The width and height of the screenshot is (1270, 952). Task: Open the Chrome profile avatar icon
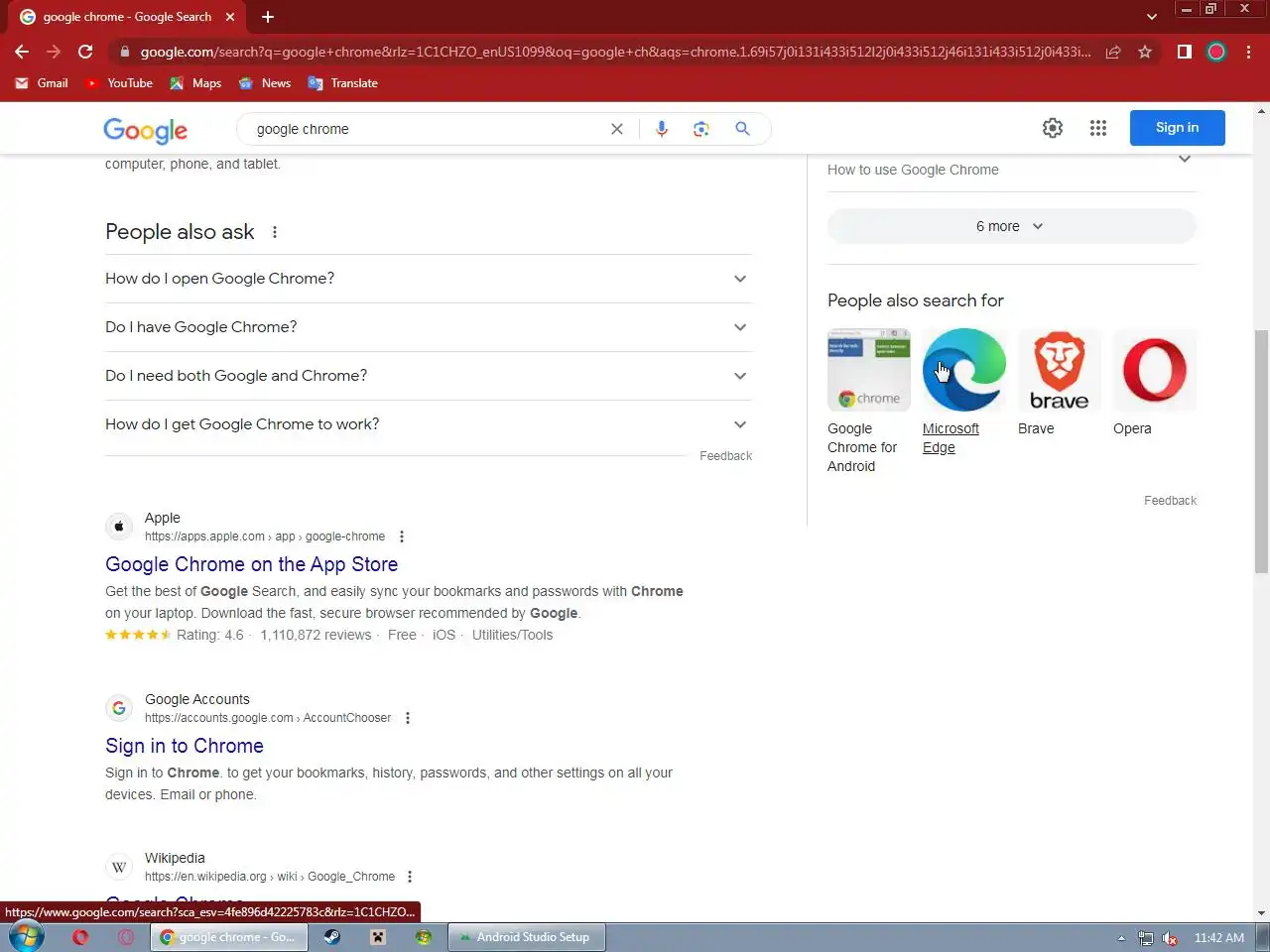(1216, 52)
